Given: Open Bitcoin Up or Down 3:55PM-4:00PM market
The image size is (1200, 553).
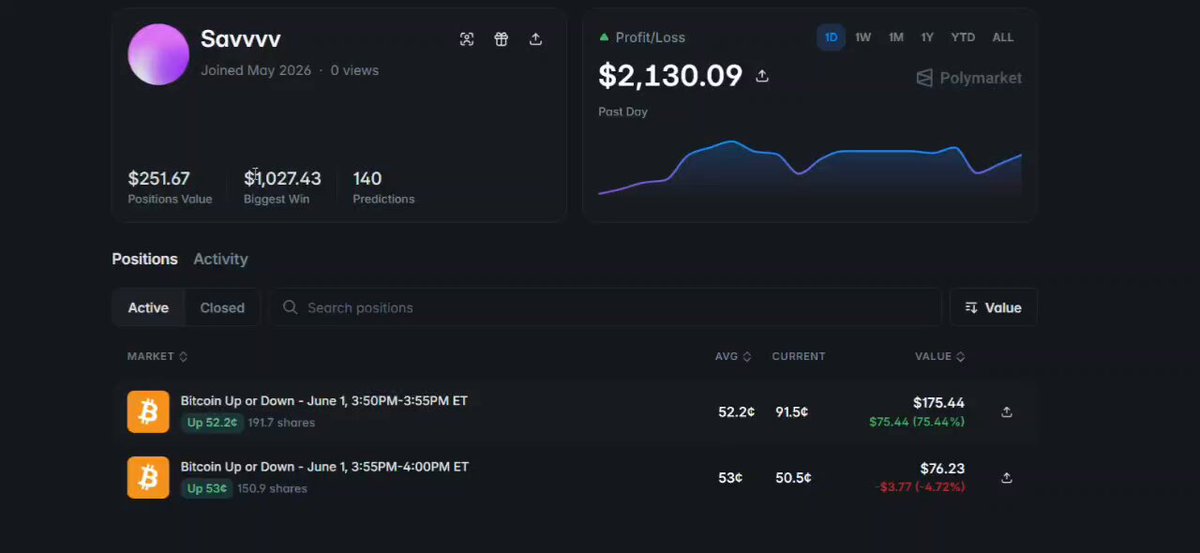Looking at the screenshot, I should coord(325,466).
